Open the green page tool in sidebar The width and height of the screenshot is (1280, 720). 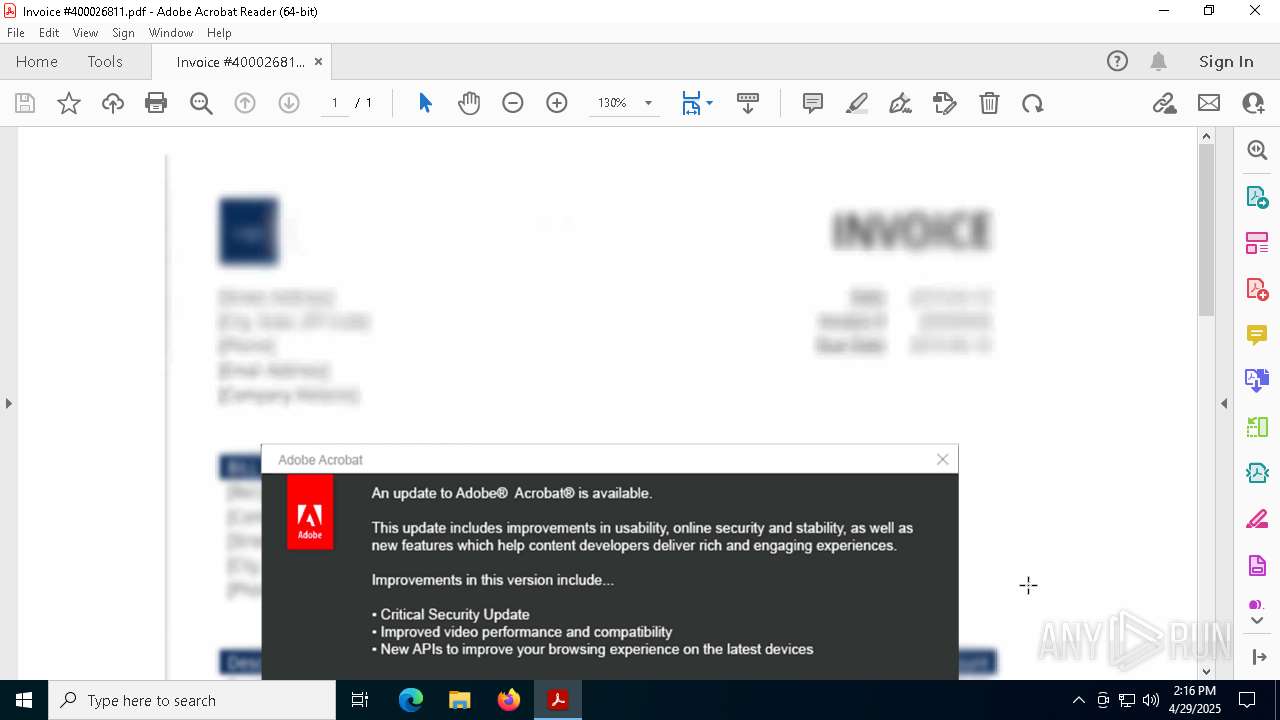[1257, 427]
